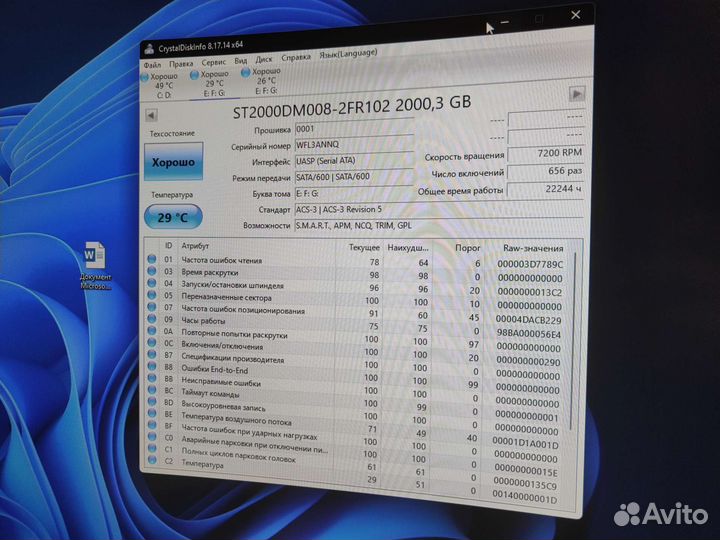Click the ID column header
The width and height of the screenshot is (720, 540).
coord(168,246)
